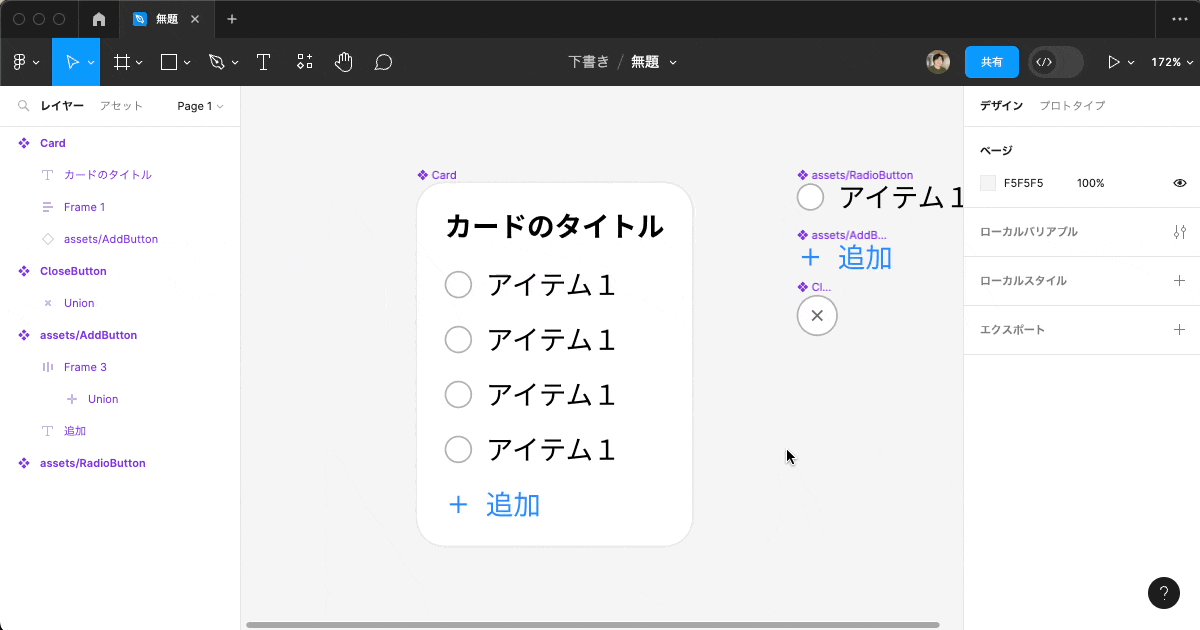Select the Comment tool

pyautogui.click(x=383, y=62)
